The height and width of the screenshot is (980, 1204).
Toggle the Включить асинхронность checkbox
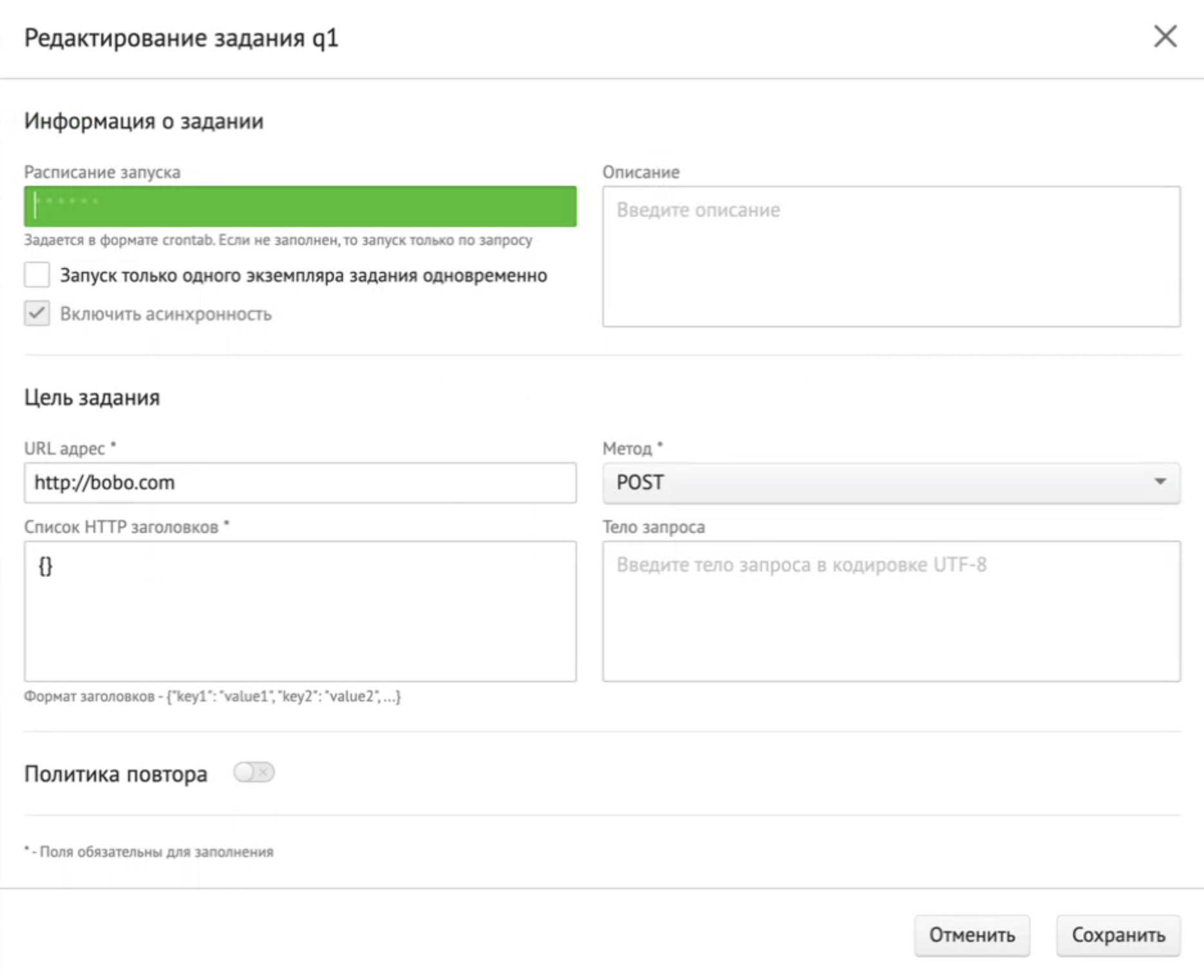(x=37, y=314)
